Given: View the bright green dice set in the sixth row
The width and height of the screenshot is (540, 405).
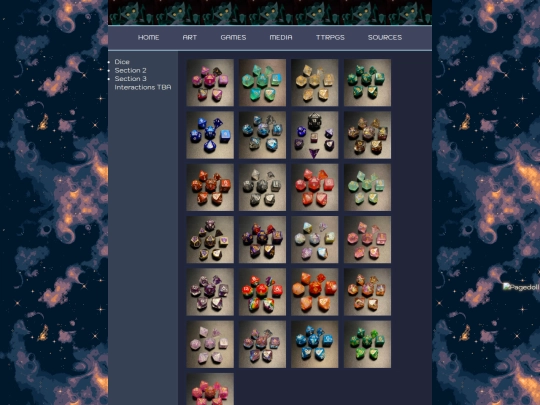Looking at the screenshot, I should point(367,344).
